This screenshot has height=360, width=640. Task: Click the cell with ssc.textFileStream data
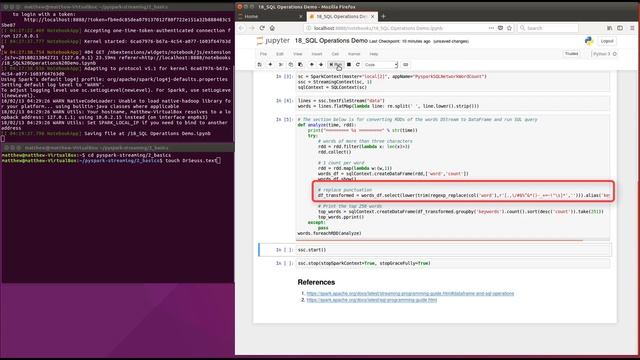pyautogui.click(x=453, y=103)
